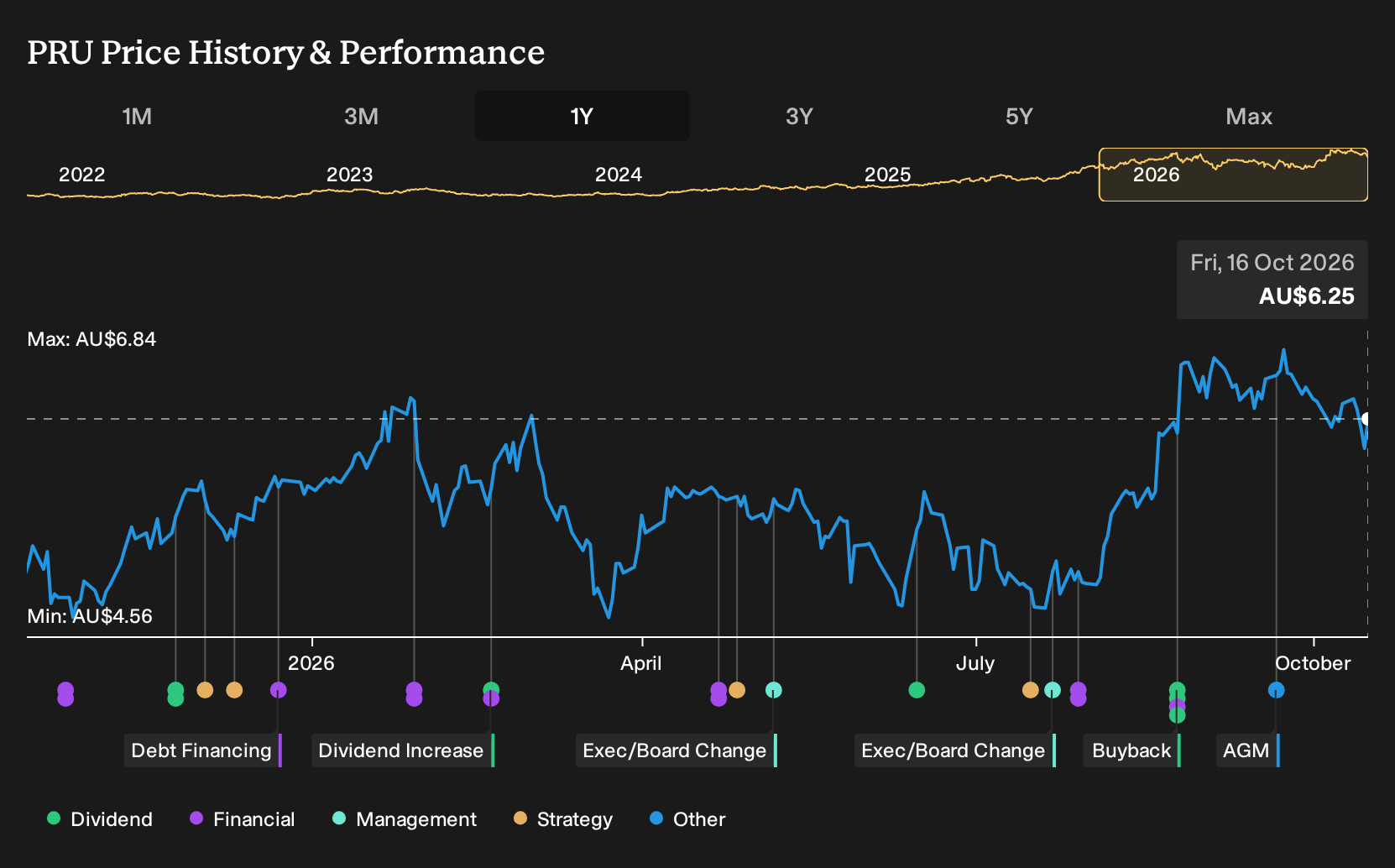The height and width of the screenshot is (868, 1395).
Task: Toggle the Other legend filter
Action: coord(687,819)
